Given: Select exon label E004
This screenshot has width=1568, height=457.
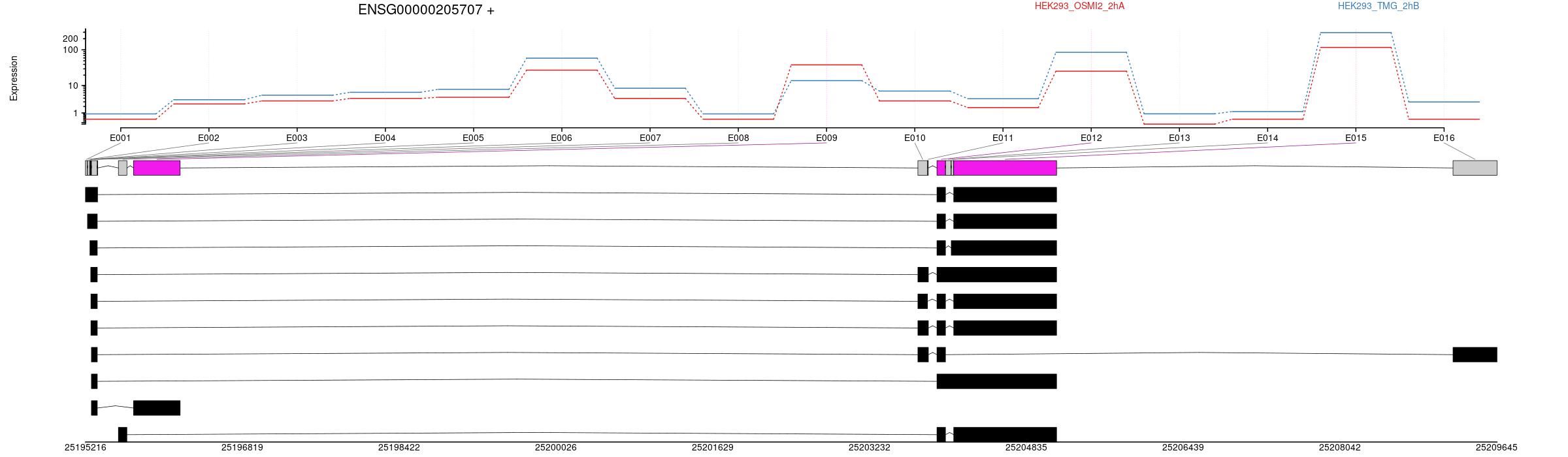Looking at the screenshot, I should click(x=385, y=138).
